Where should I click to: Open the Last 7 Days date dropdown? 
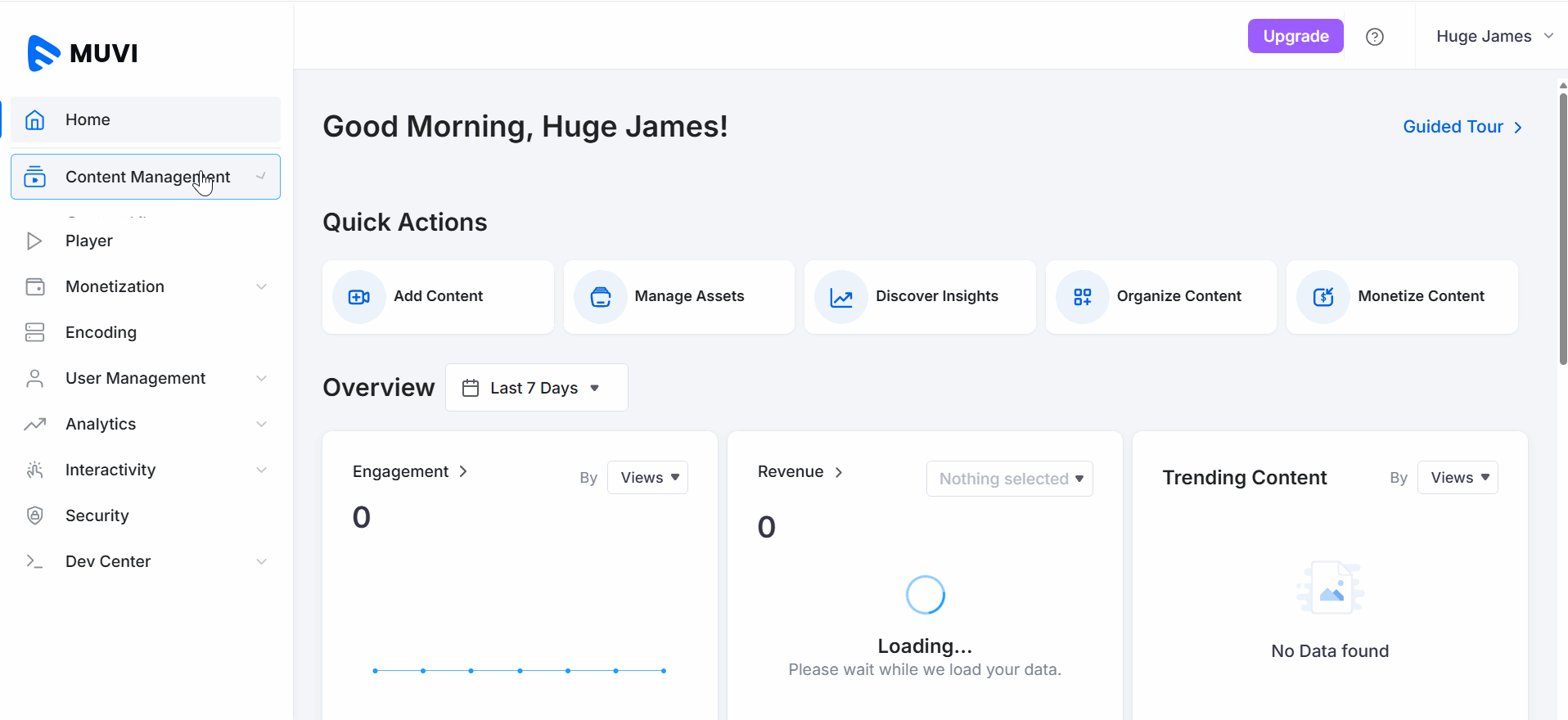(x=536, y=388)
